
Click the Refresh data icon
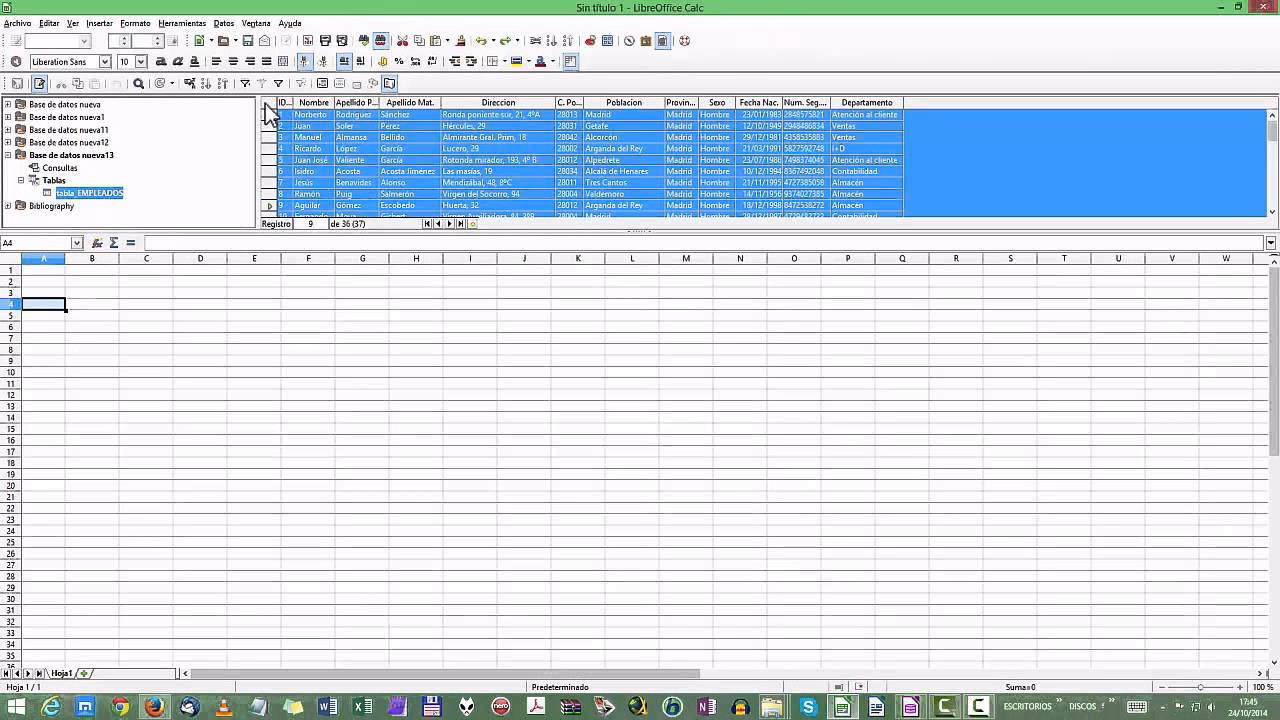160,84
